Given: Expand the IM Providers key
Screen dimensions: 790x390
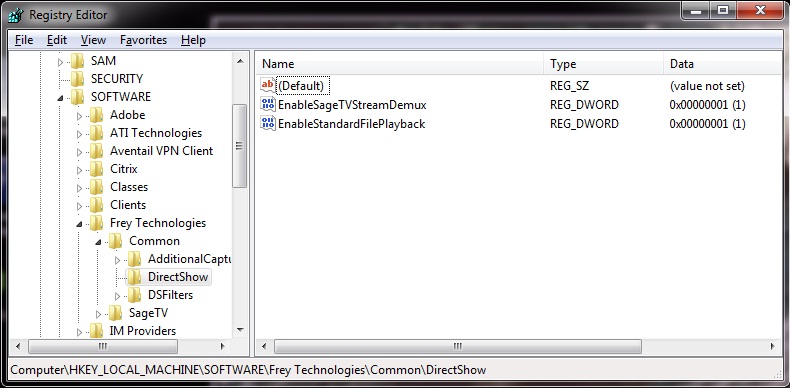Looking at the screenshot, I should (80, 332).
